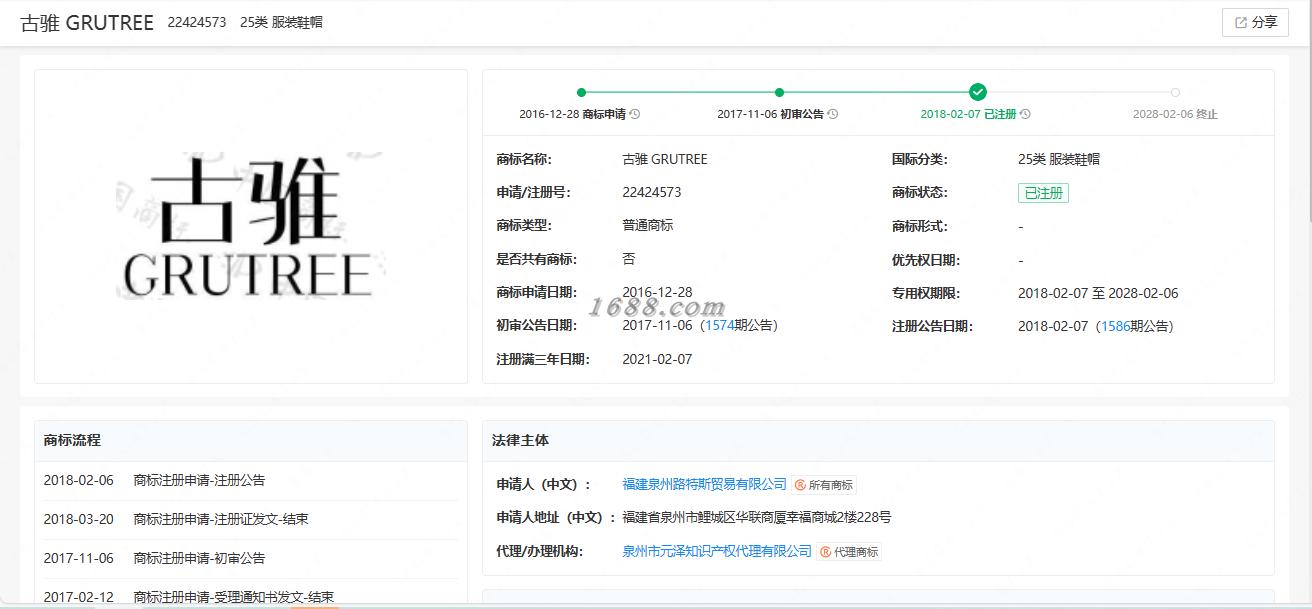Select 2018-03-20 注册证发文-结束 flow row
This screenshot has height=609, width=1312.
coord(251,520)
